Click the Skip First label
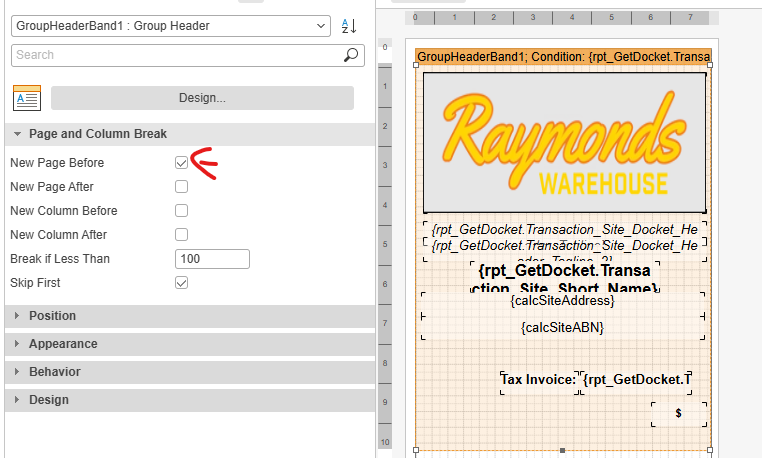The image size is (762, 458). pos(35,283)
